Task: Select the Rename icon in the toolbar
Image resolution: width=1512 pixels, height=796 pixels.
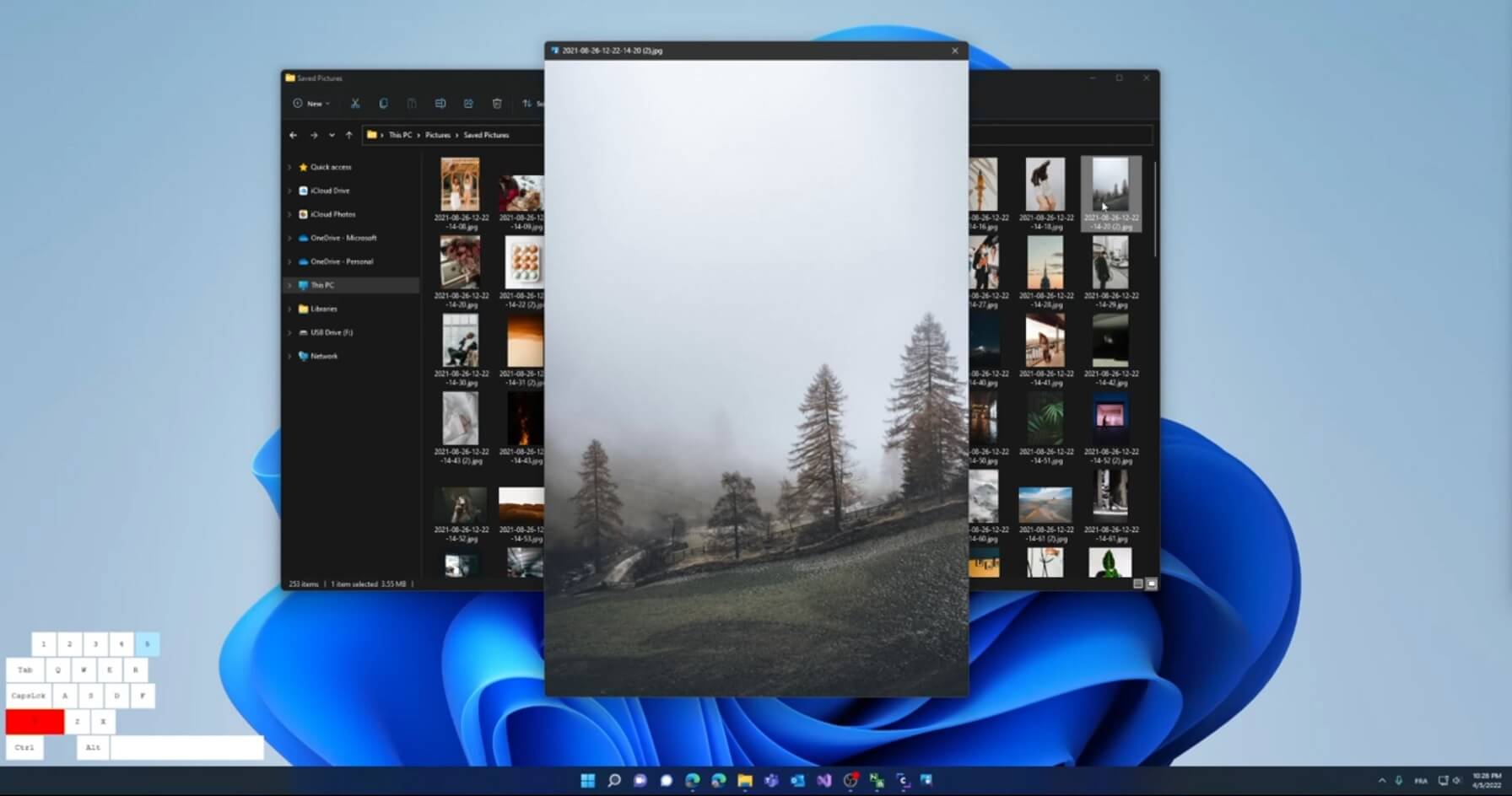Action: coord(440,103)
